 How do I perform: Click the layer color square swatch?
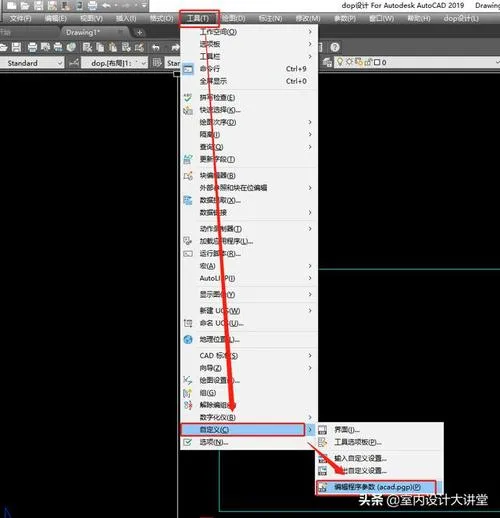click(377, 62)
